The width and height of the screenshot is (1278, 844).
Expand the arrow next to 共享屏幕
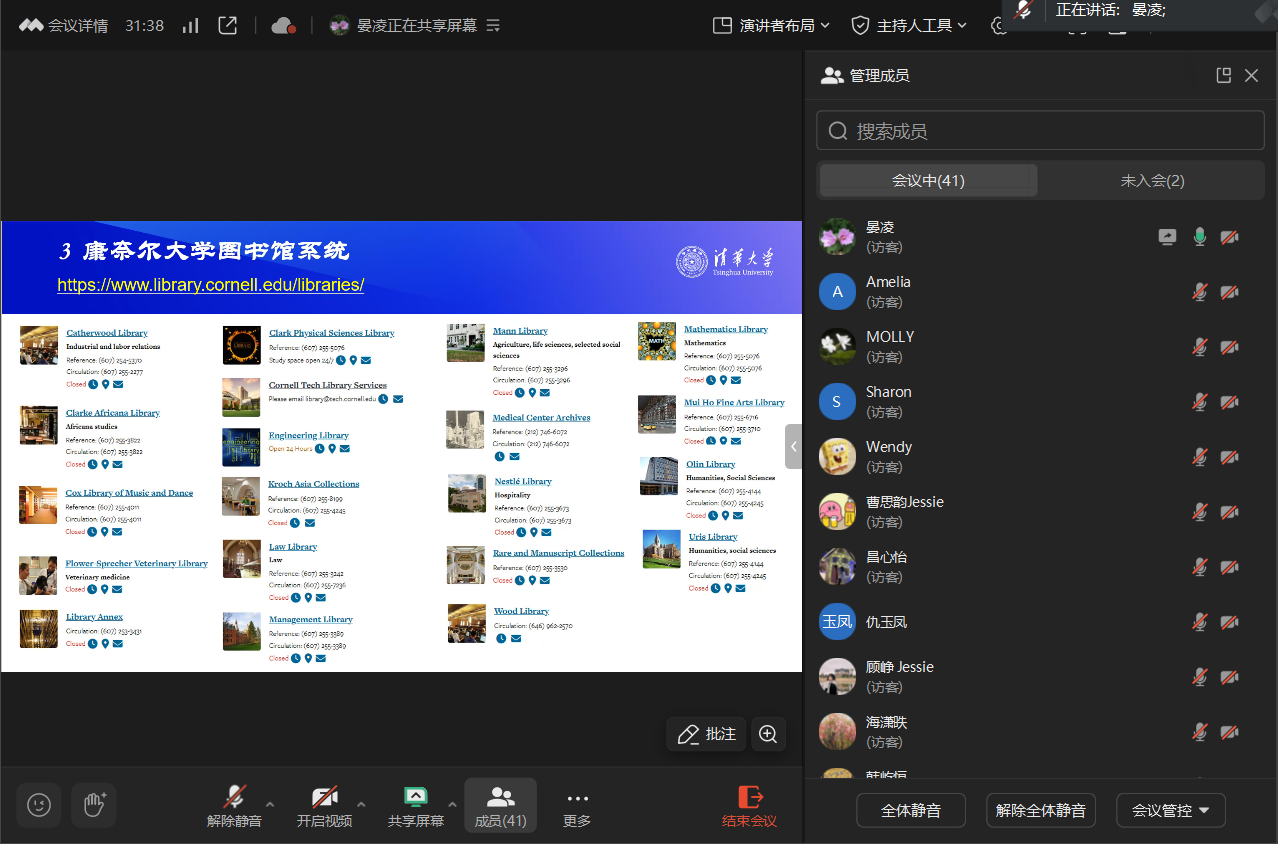(452, 805)
